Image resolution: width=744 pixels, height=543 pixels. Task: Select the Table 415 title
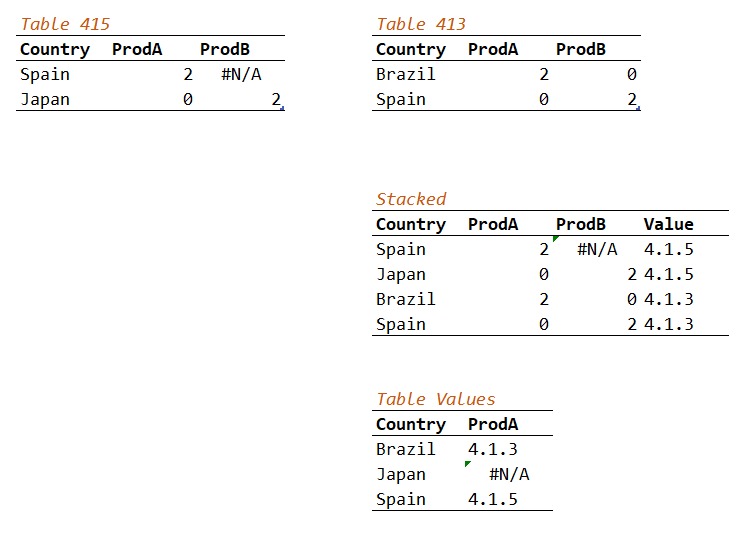click(65, 24)
